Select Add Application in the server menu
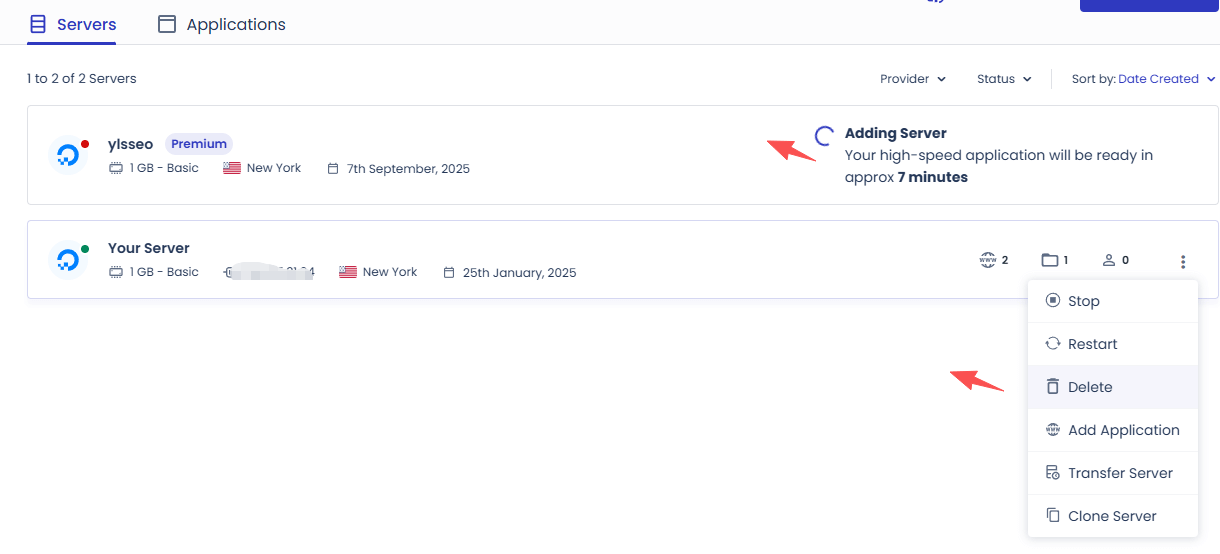 pyautogui.click(x=1112, y=430)
